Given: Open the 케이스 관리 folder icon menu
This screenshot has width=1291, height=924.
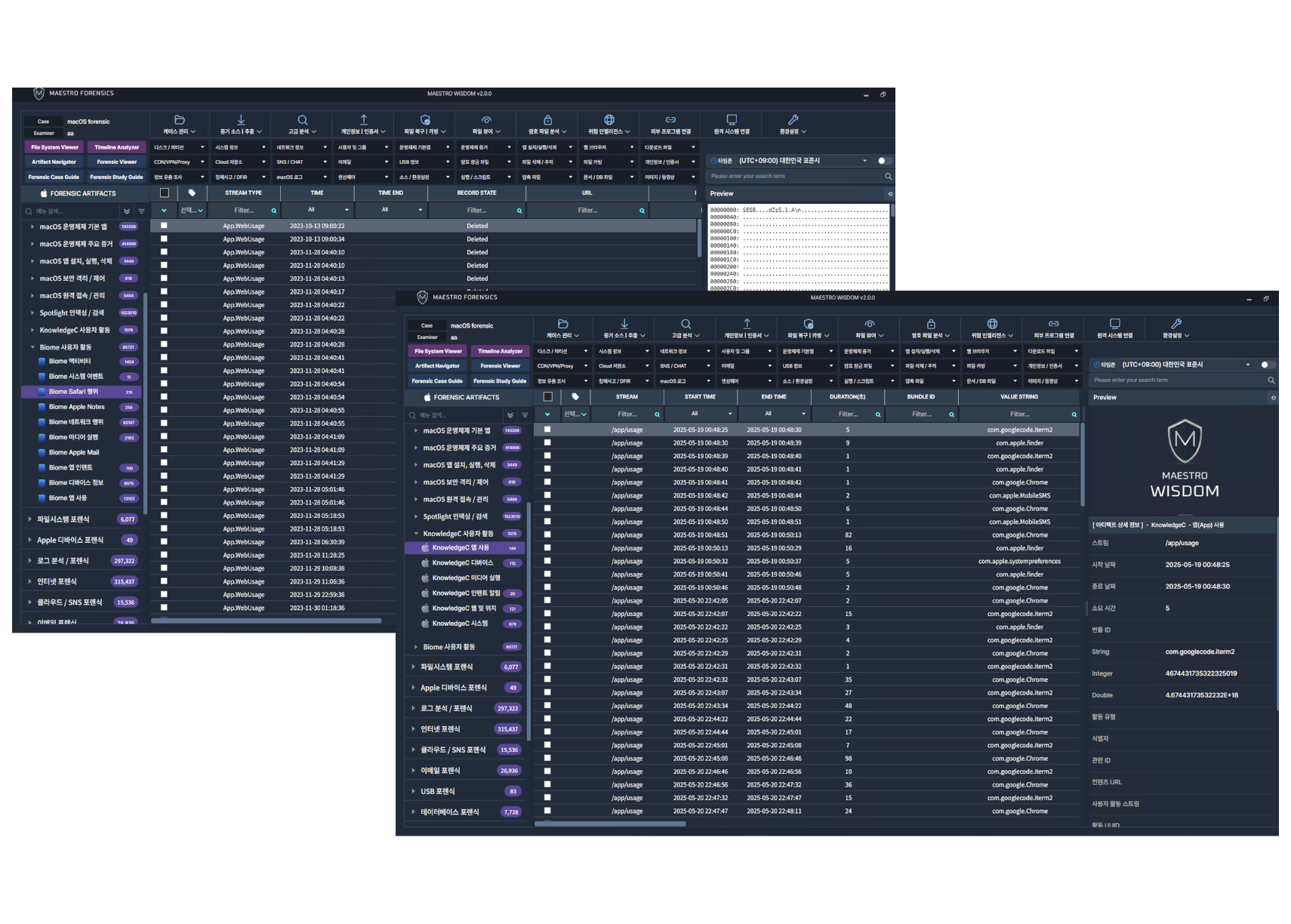Looking at the screenshot, I should [x=562, y=324].
